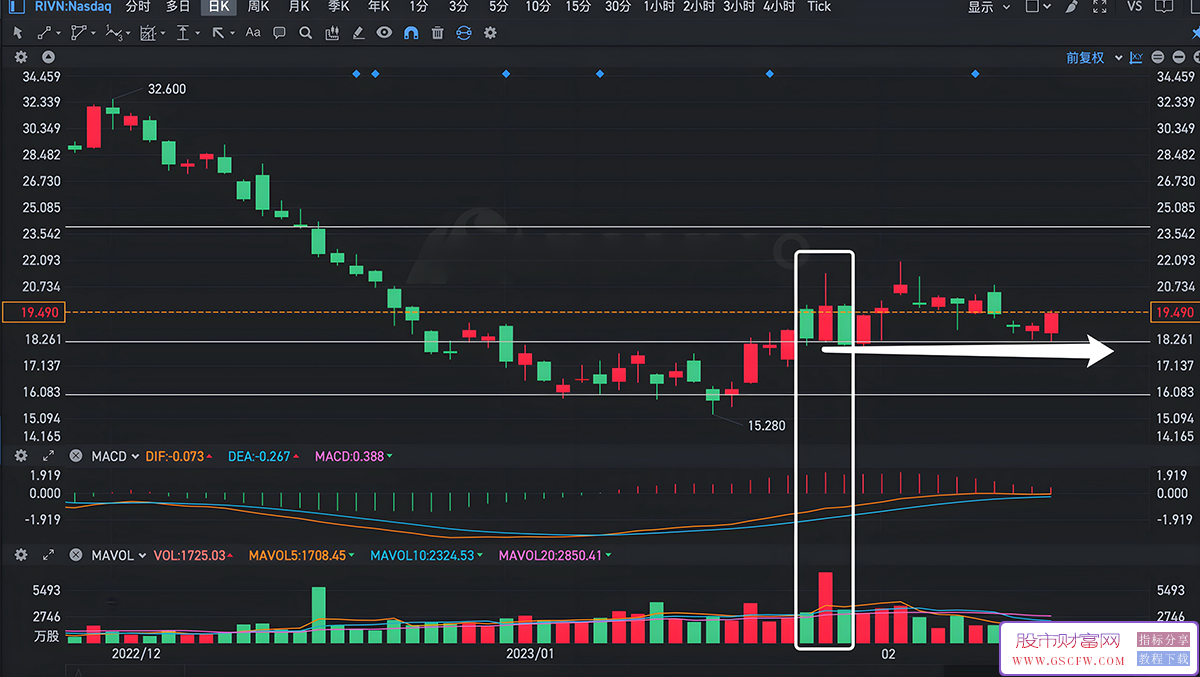Select the 月K monthly candlestick tab
This screenshot has width=1200, height=677.
pos(298,7)
